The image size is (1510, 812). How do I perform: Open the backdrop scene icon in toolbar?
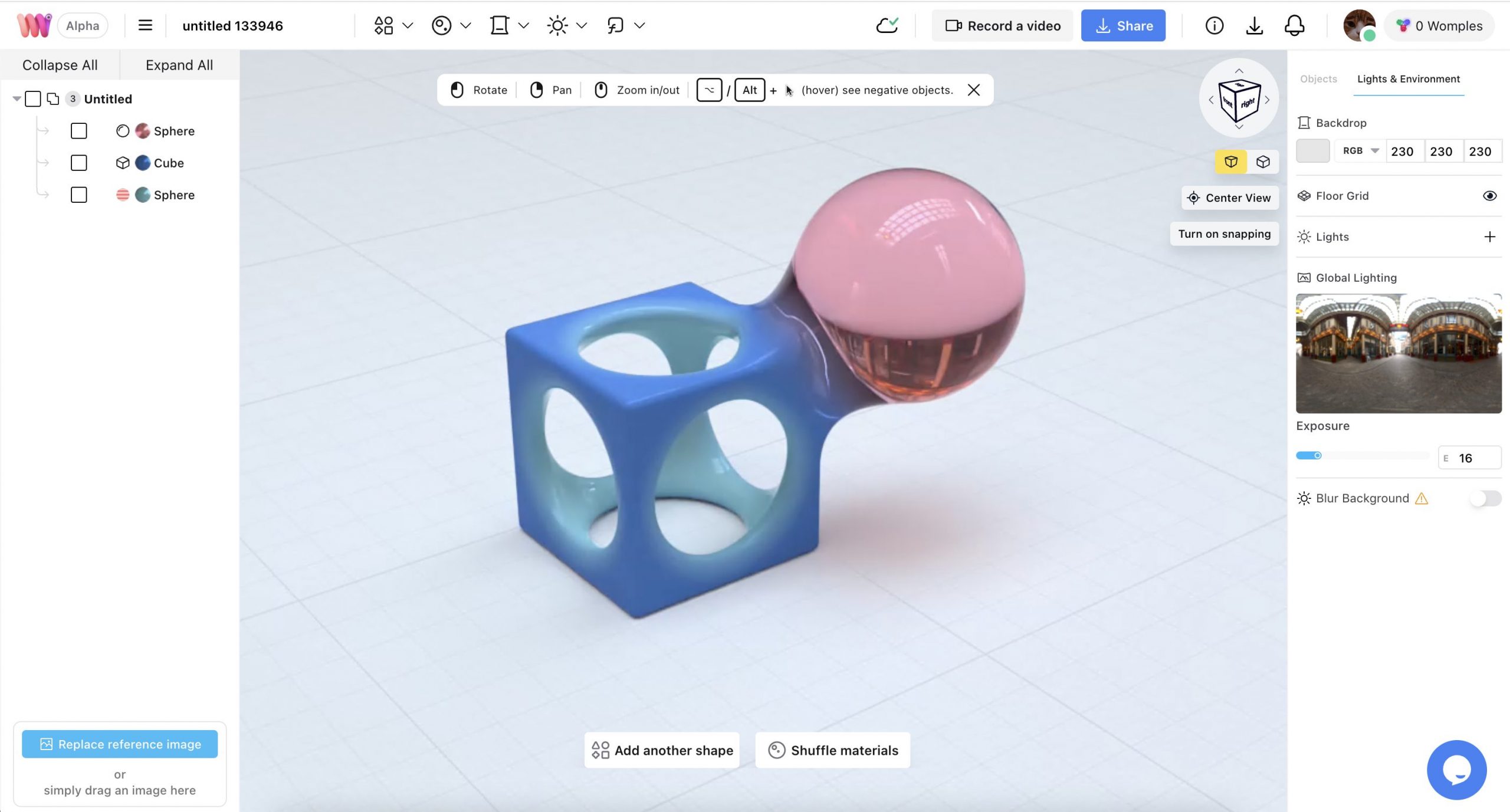pyautogui.click(x=499, y=25)
